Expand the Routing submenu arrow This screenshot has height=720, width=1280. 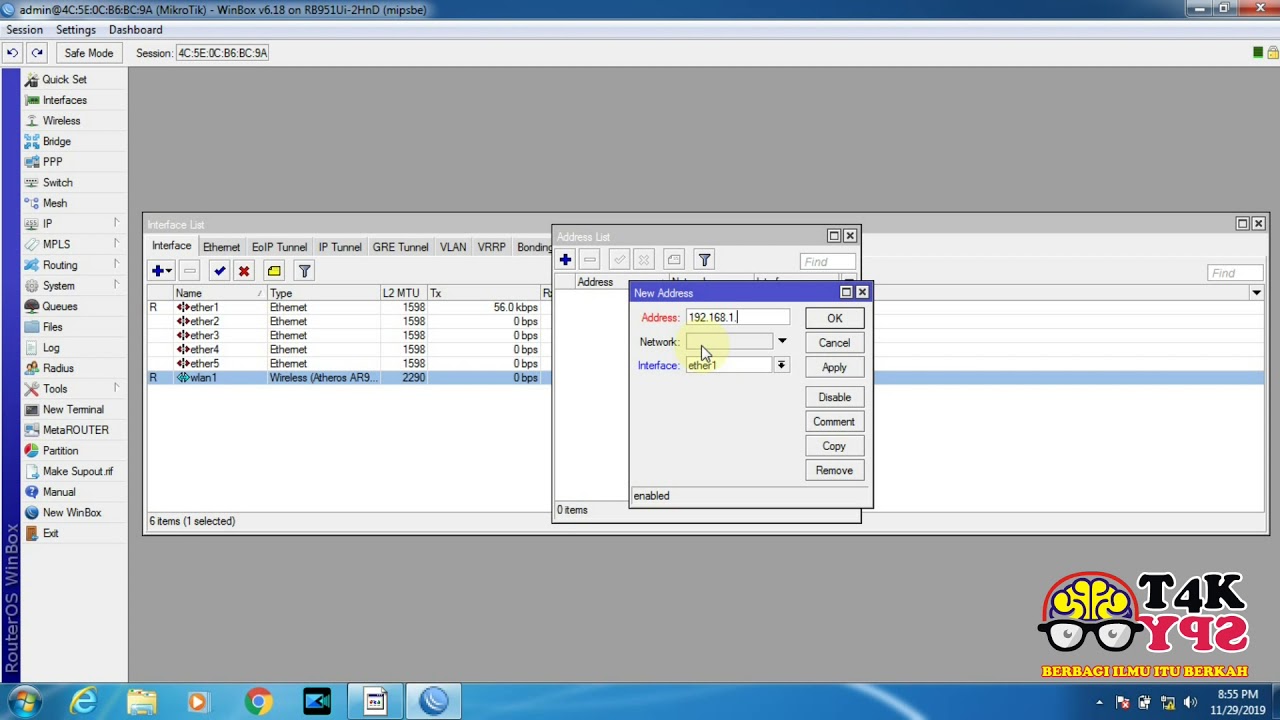click(x=116, y=264)
